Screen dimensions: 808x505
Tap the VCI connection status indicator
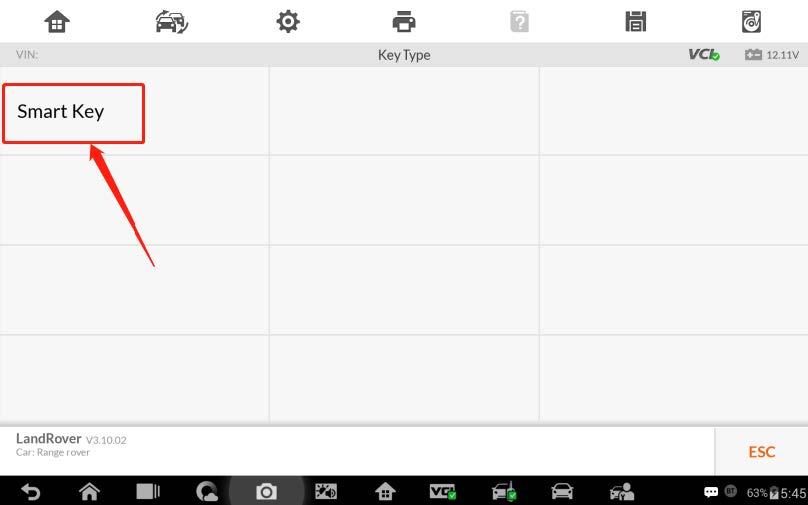(704, 55)
